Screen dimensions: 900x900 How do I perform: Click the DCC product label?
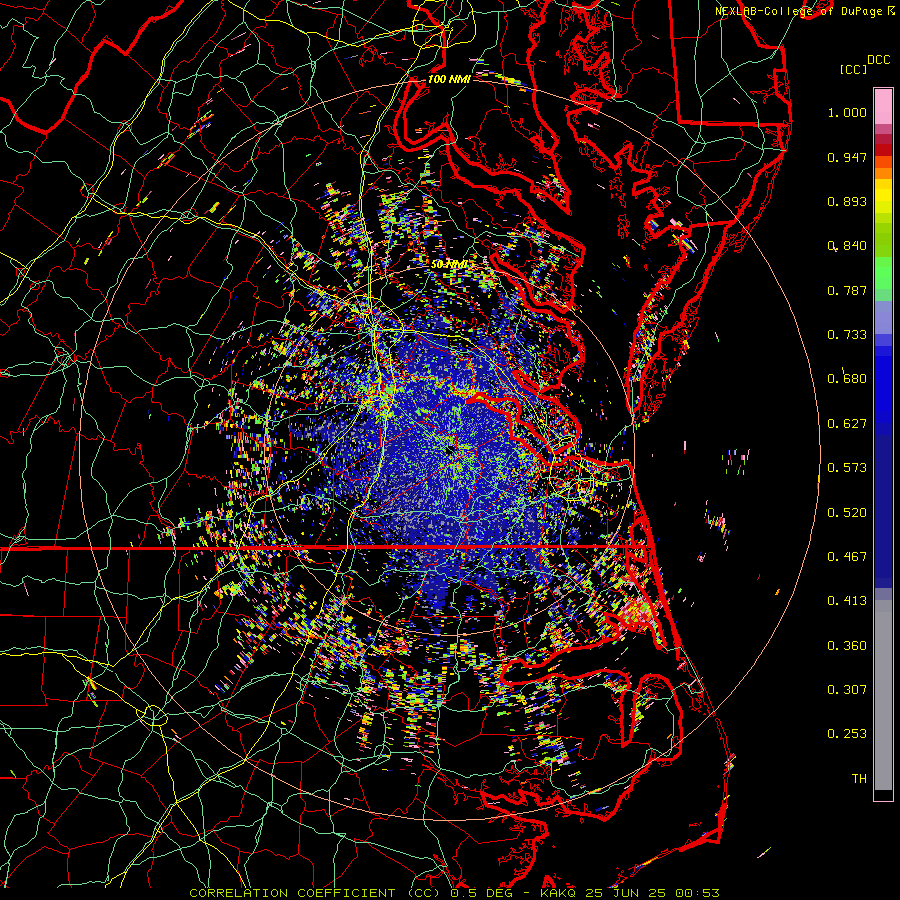coord(878,60)
